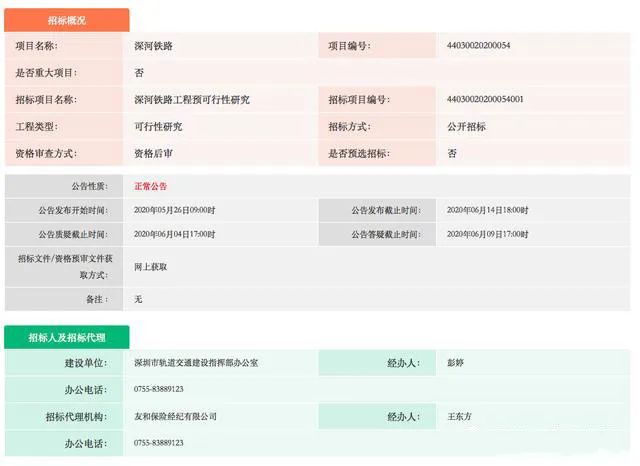Click the 备注 field value 无
Image resolution: width=640 pixels, height=466 pixels.
pyautogui.click(x=139, y=299)
